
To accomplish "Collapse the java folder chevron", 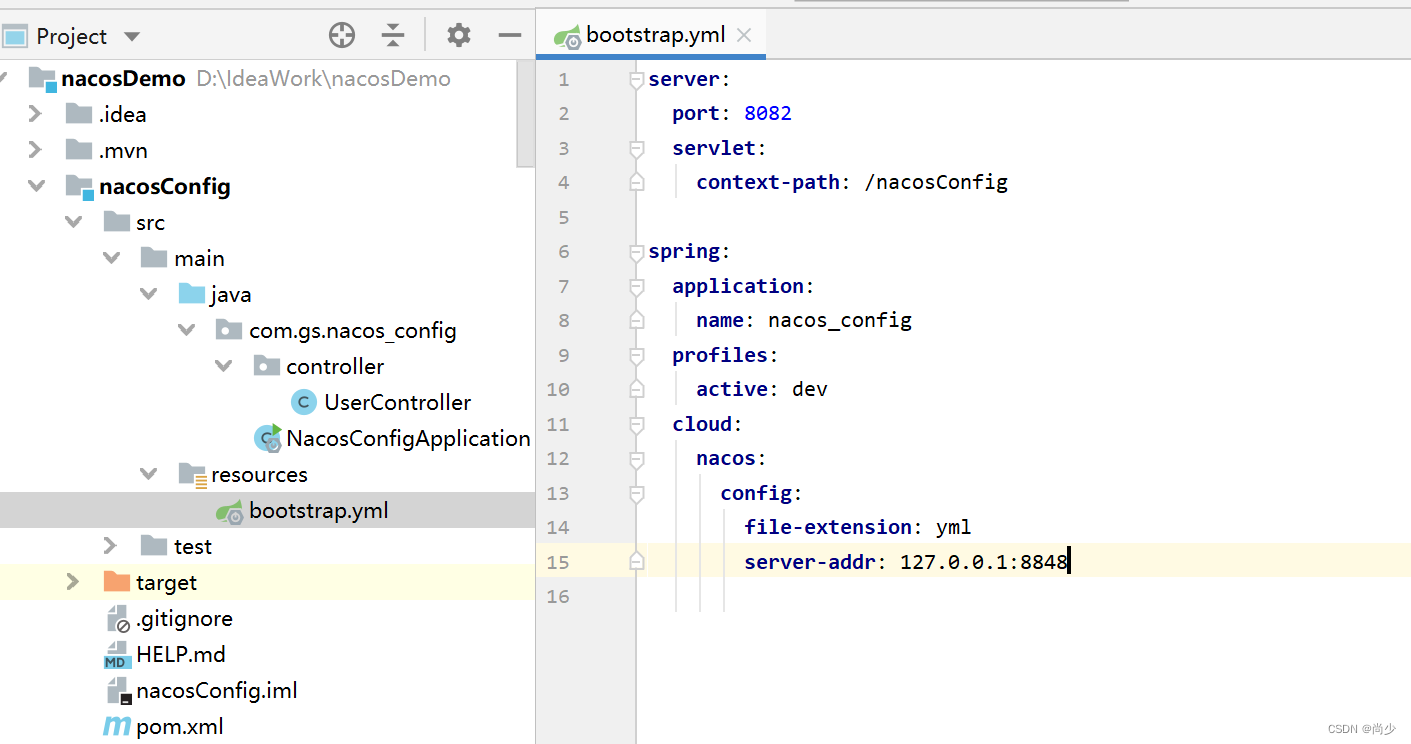I will (150, 294).
